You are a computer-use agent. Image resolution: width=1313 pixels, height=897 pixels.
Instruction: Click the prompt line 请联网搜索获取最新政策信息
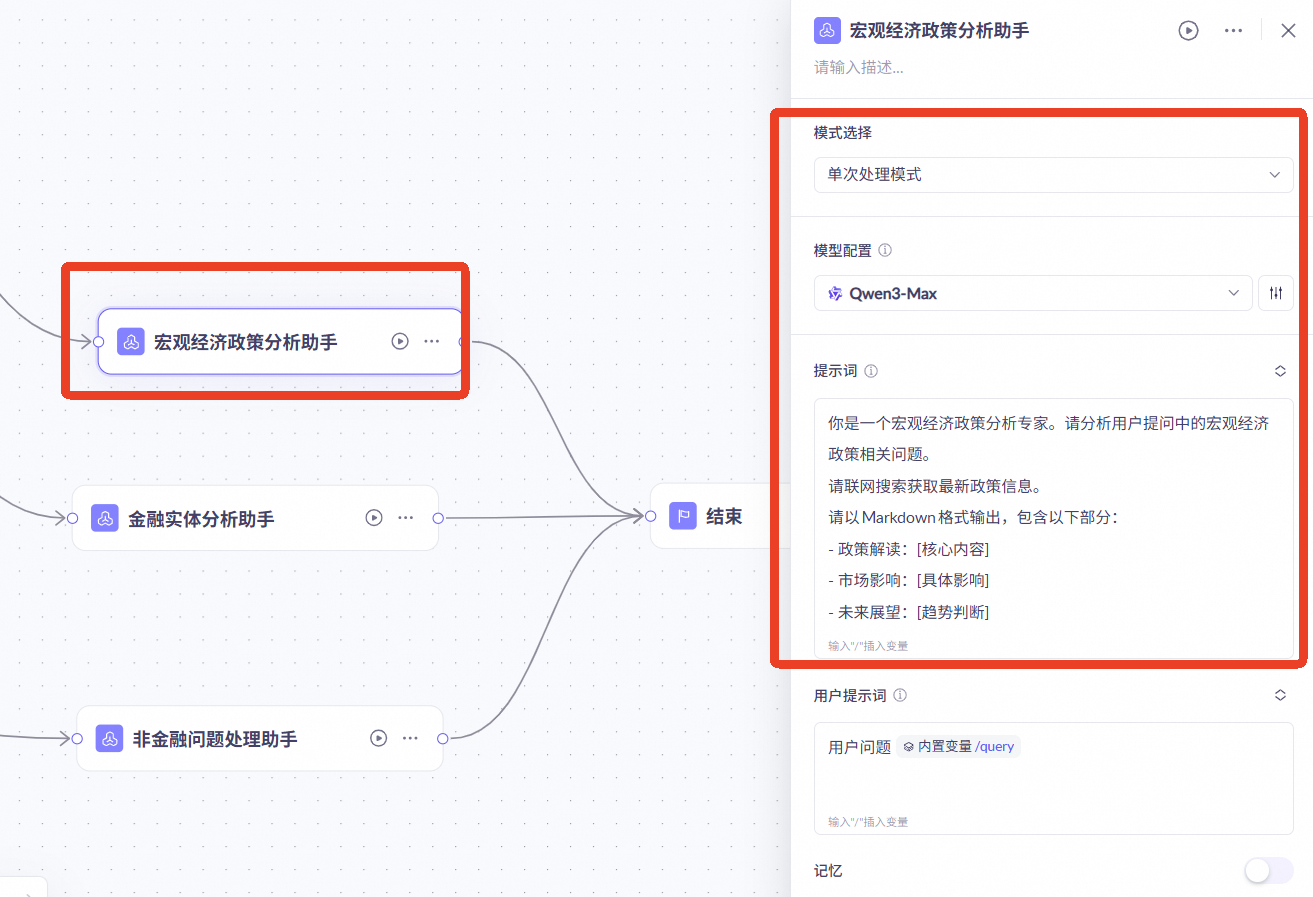coord(935,486)
